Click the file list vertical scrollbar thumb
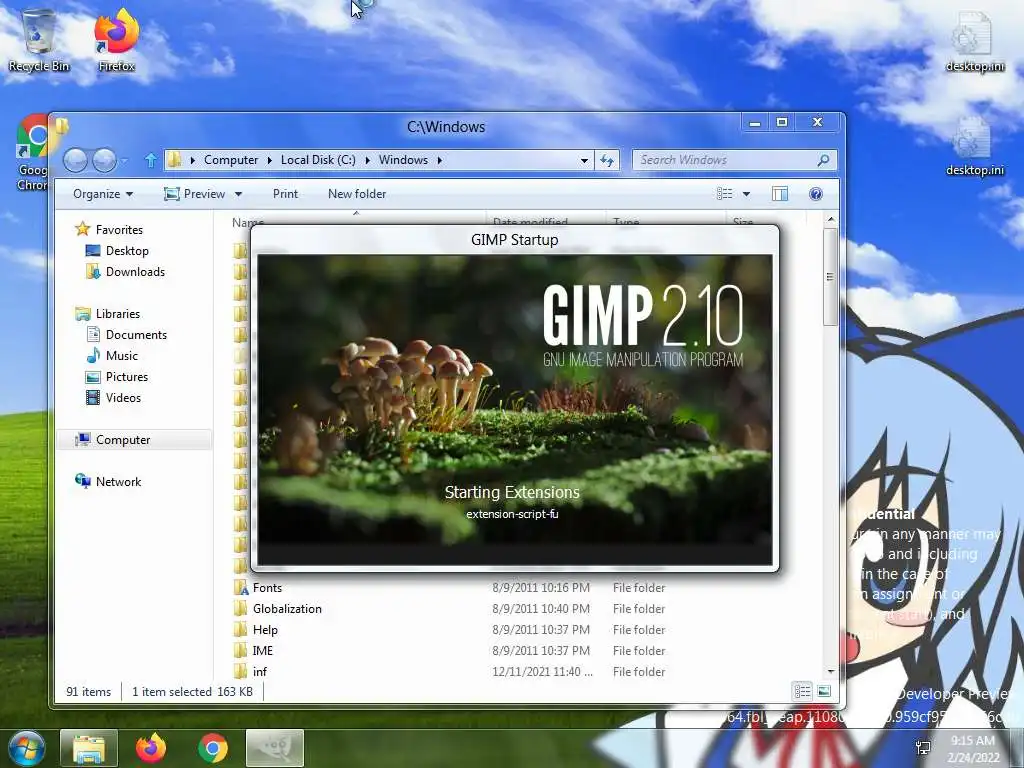This screenshot has width=1024, height=768. [830, 277]
